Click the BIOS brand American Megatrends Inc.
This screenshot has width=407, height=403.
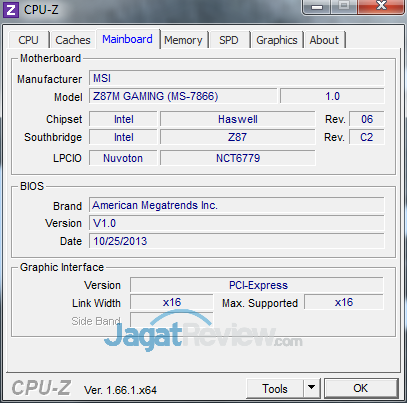click(237, 205)
